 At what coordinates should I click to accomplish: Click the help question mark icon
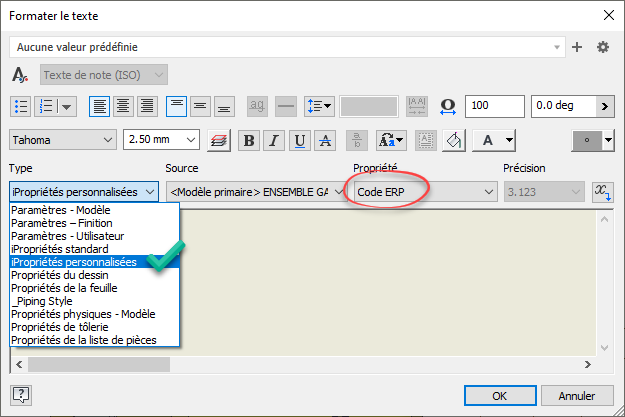coord(20,394)
